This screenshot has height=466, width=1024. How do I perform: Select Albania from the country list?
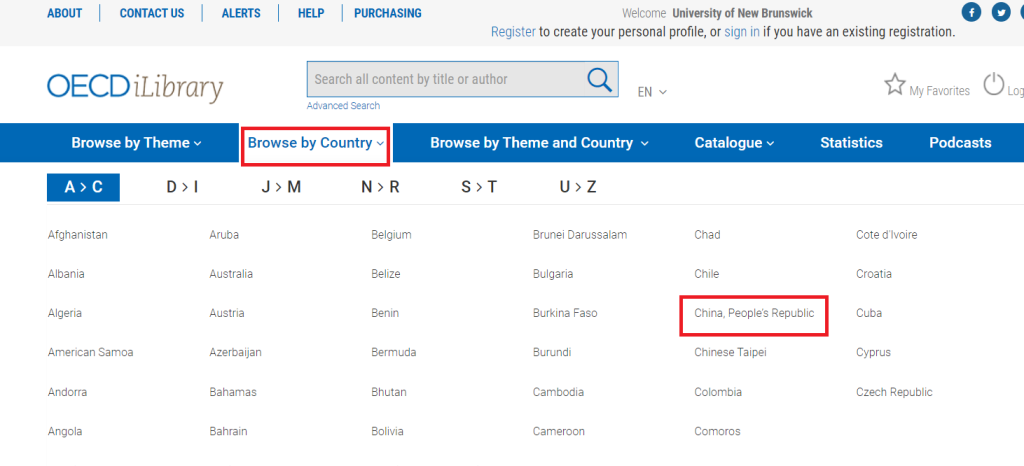pos(66,274)
